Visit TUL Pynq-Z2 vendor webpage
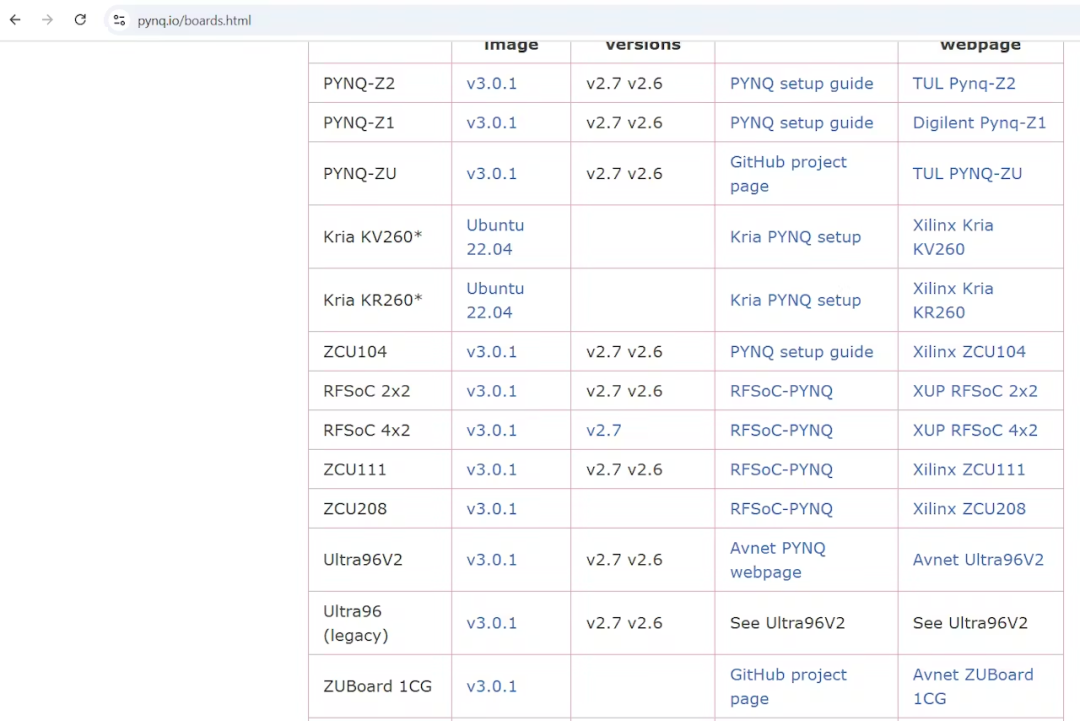This screenshot has width=1080, height=721. click(x=964, y=83)
